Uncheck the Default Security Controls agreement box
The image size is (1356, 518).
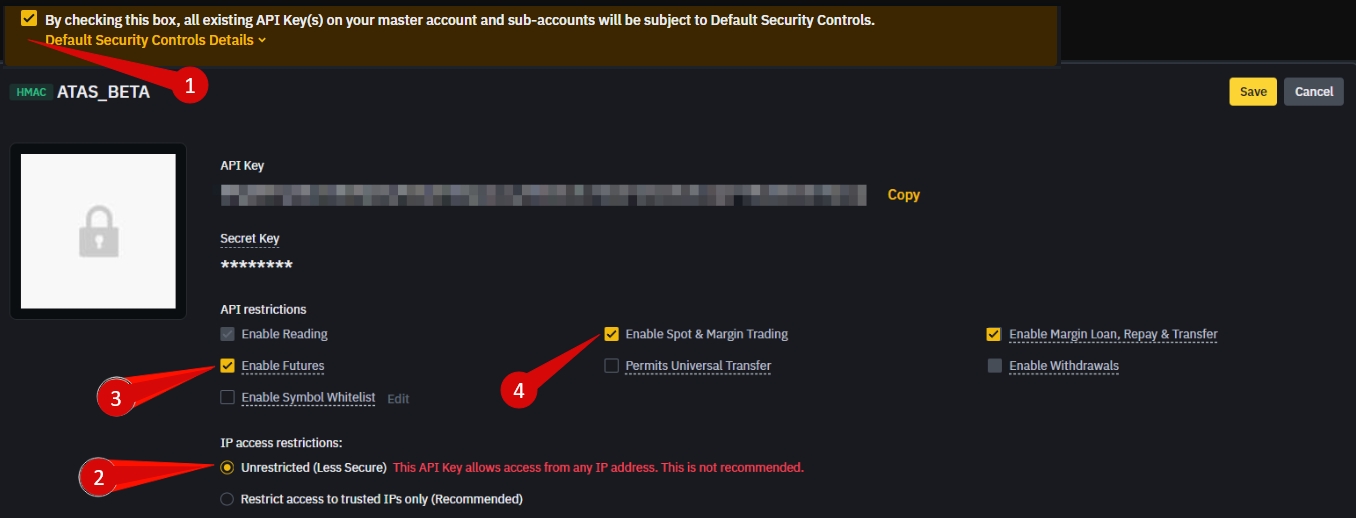tap(28, 19)
